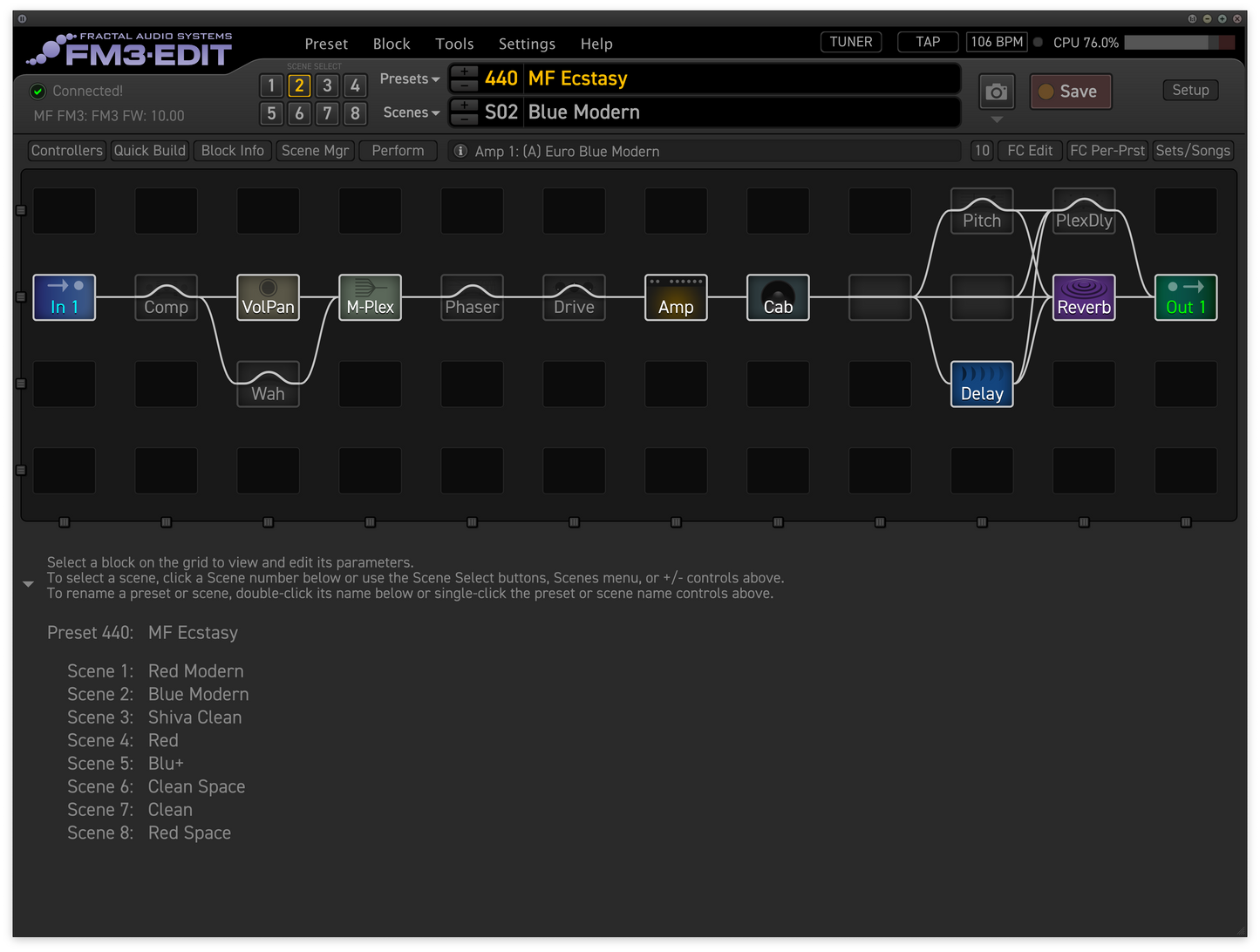Viewport: 1260px width, 952px height.
Task: Open the Reverb block for editing
Action: pos(1084,297)
